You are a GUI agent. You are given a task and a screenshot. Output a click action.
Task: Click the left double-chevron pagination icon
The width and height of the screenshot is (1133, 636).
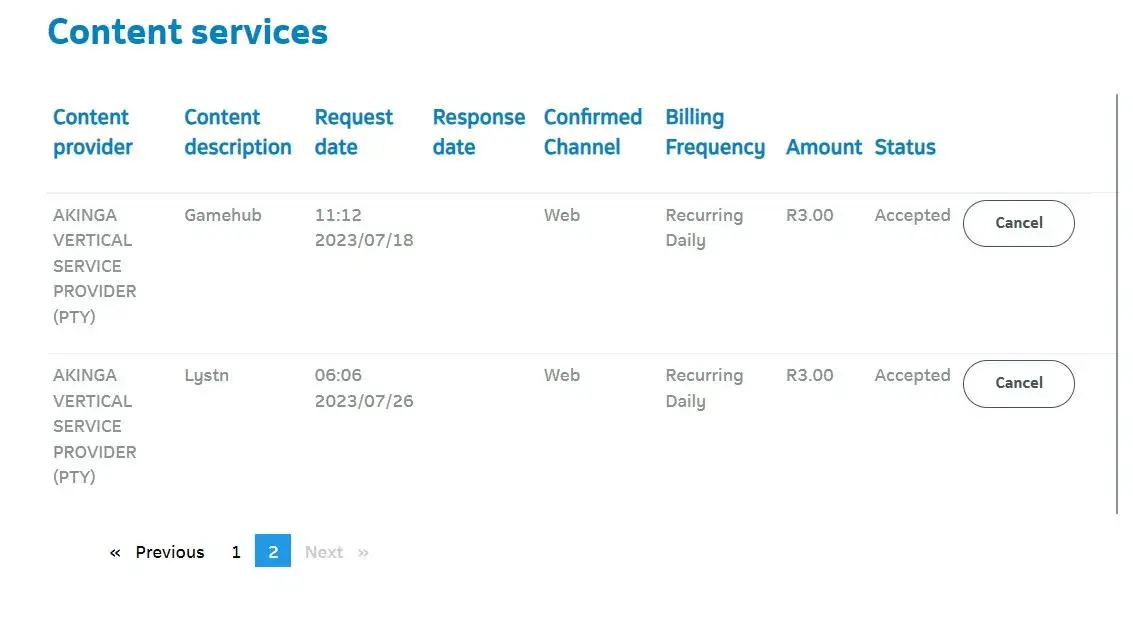pos(115,552)
